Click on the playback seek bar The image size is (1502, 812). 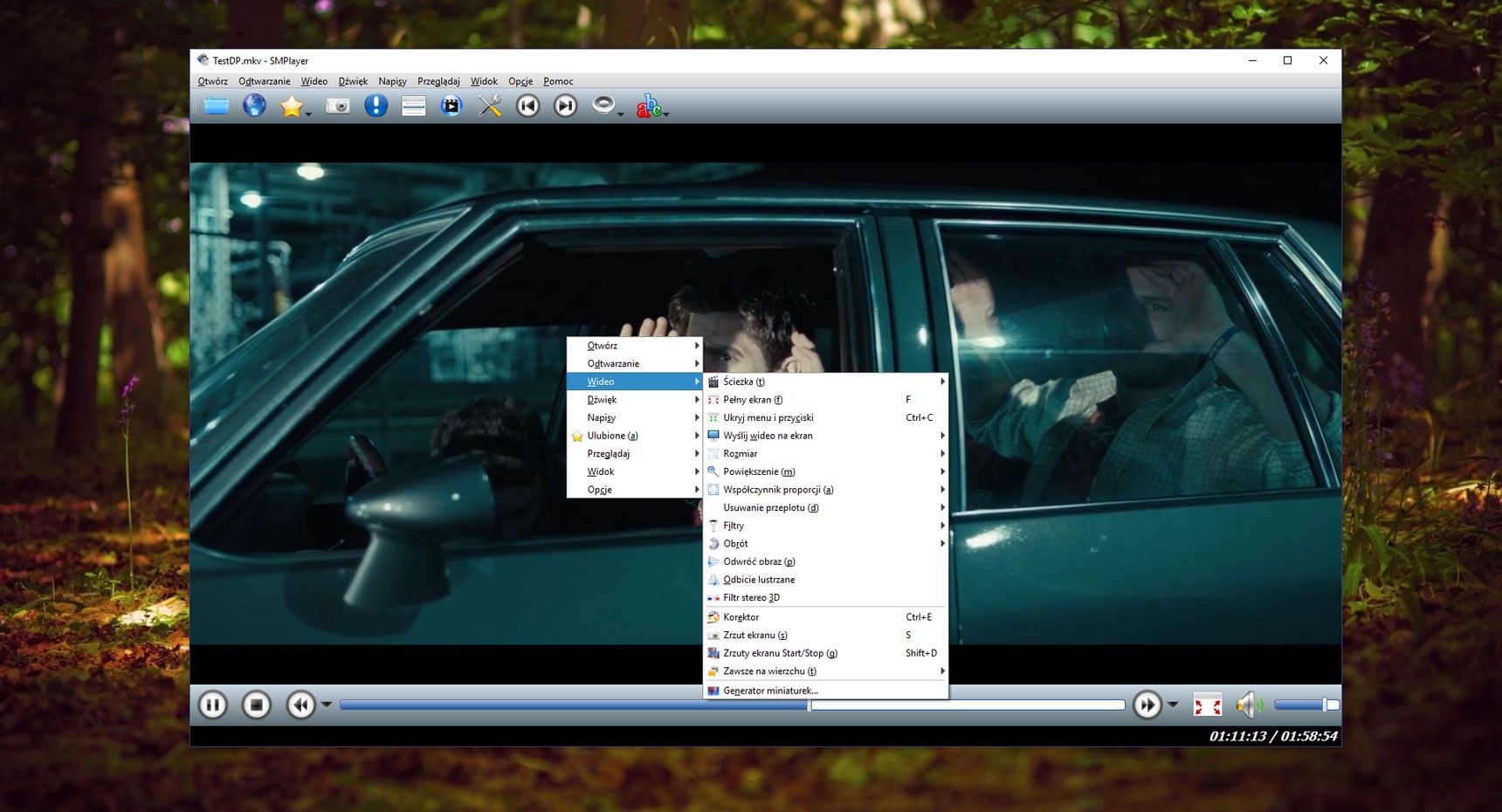coord(732,705)
